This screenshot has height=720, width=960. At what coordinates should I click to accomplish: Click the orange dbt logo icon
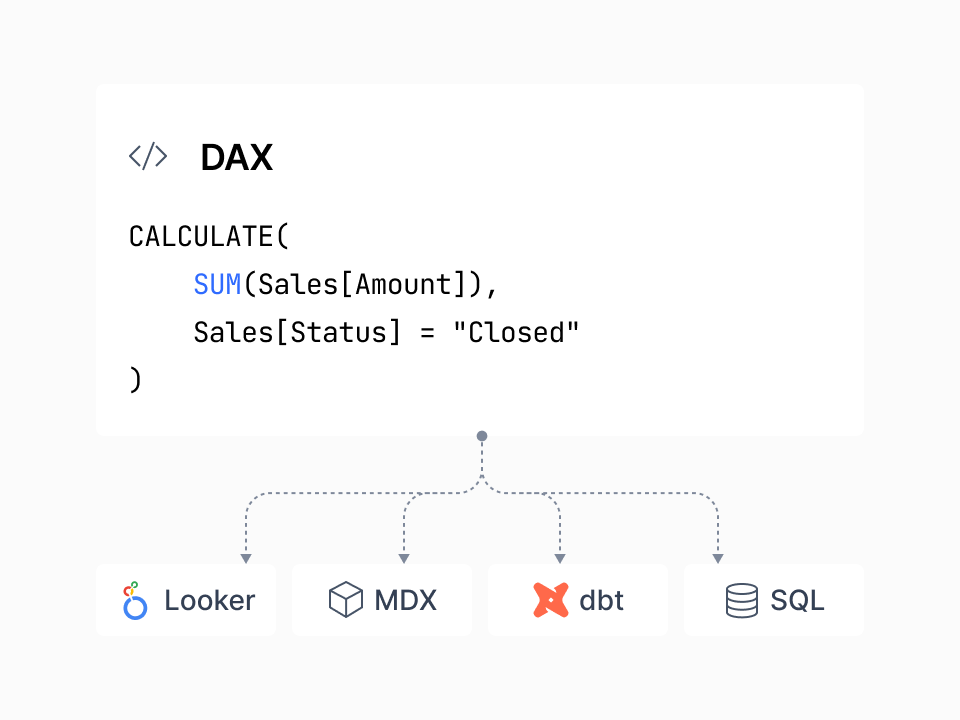coord(550,600)
